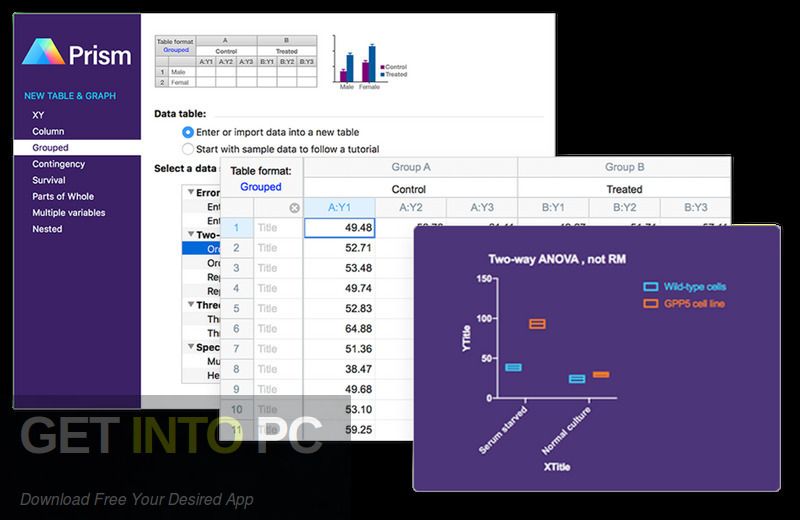Click the Title cell in row 2
The height and width of the screenshot is (520, 800).
pyautogui.click(x=278, y=248)
